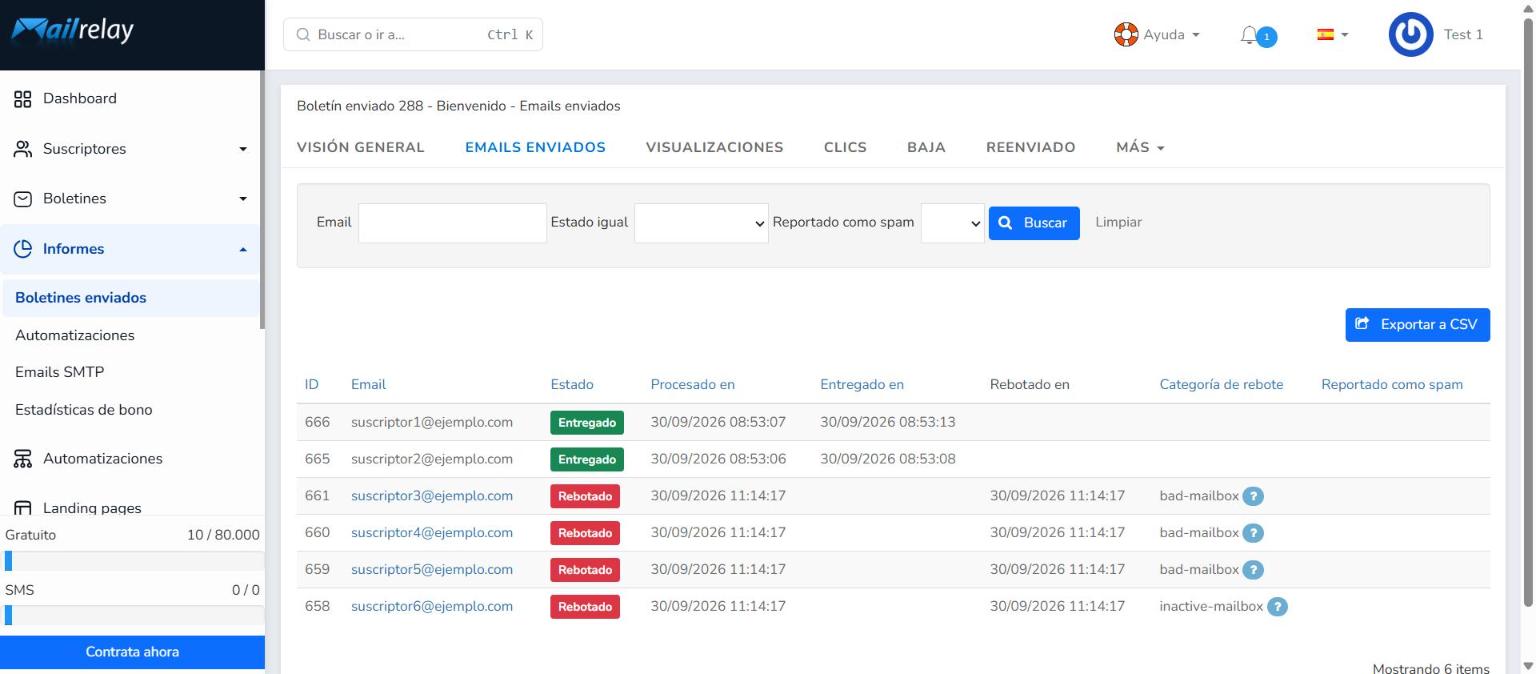Click the Suscriptores people icon
The width and height of the screenshot is (1536, 674).
[22, 149]
